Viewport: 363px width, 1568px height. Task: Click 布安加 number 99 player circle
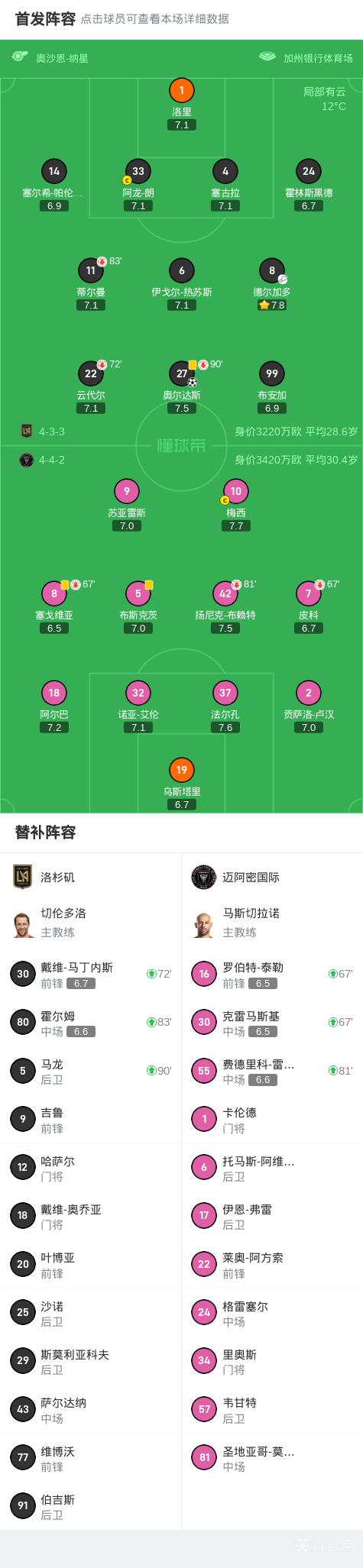[272, 373]
